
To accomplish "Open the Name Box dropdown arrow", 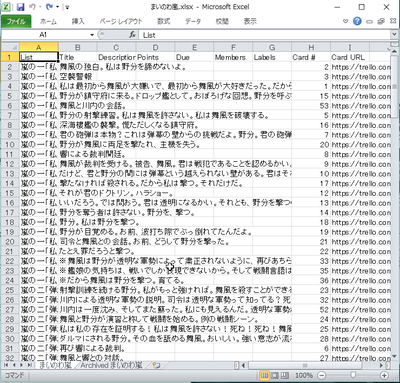I will (x=92, y=35).
